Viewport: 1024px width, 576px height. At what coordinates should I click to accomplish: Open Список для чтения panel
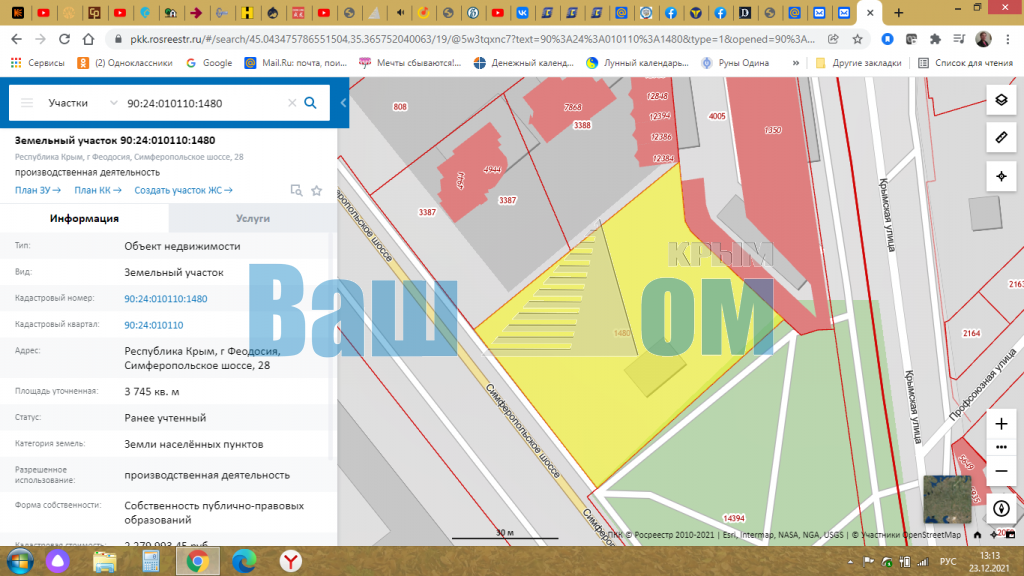(x=965, y=63)
